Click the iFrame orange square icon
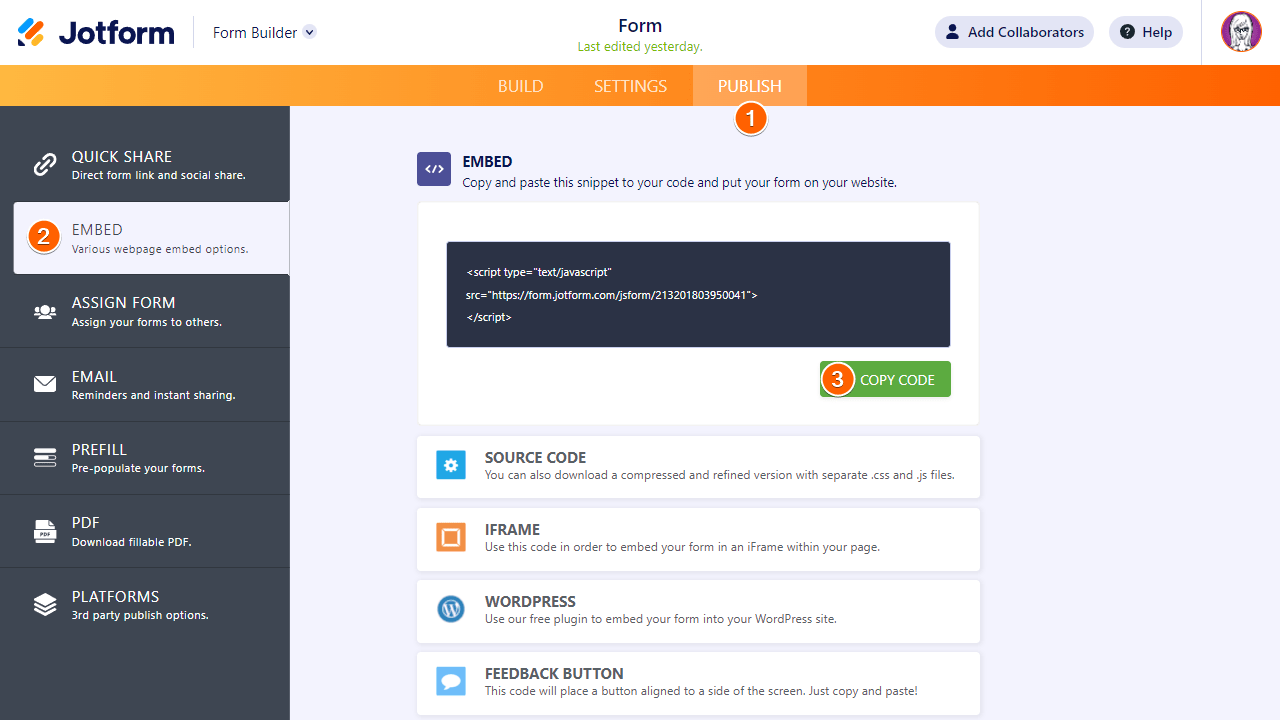Viewport: 1280px width, 720px height. [x=451, y=537]
